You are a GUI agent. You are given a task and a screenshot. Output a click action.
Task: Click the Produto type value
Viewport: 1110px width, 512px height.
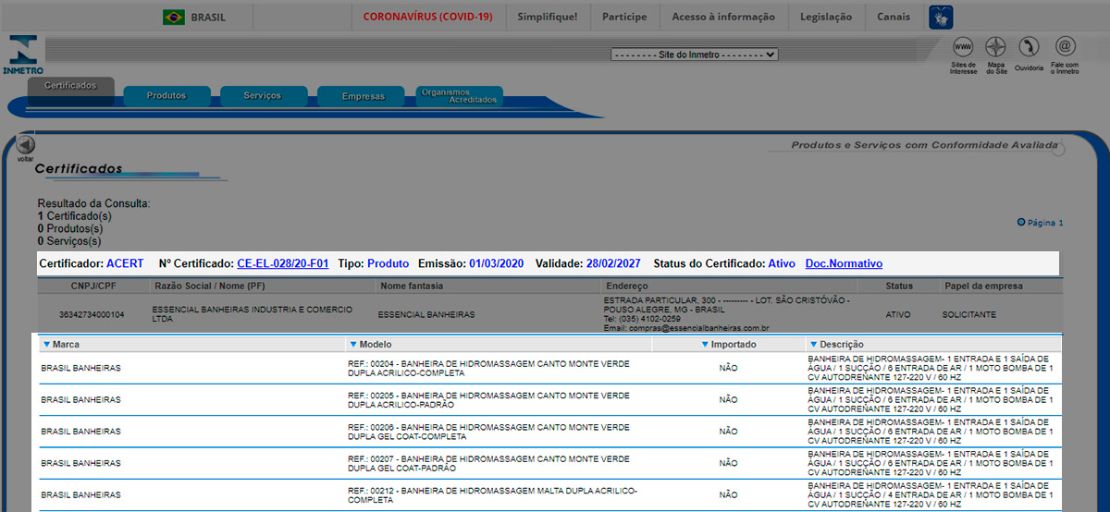[388, 263]
